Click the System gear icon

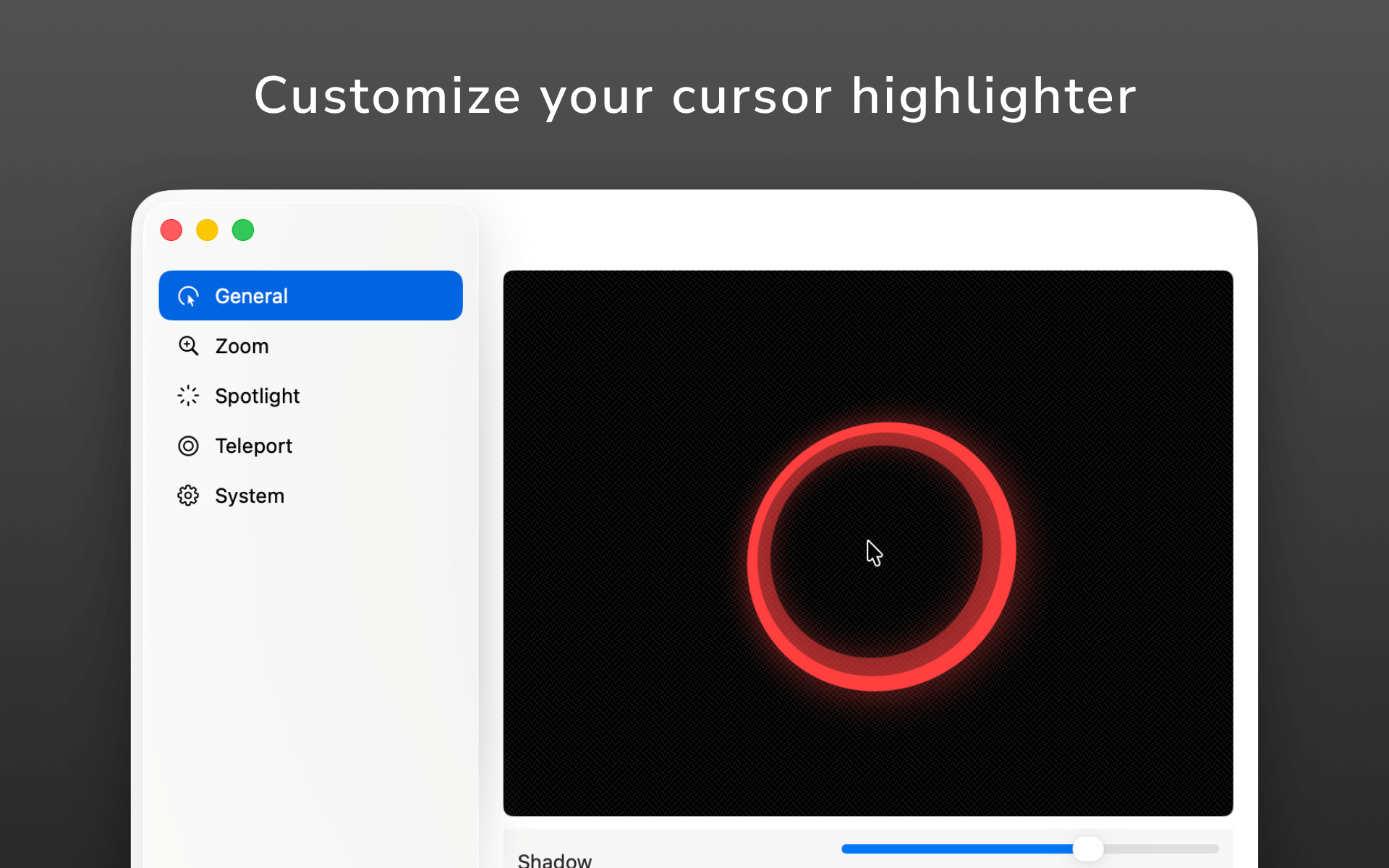pos(188,495)
